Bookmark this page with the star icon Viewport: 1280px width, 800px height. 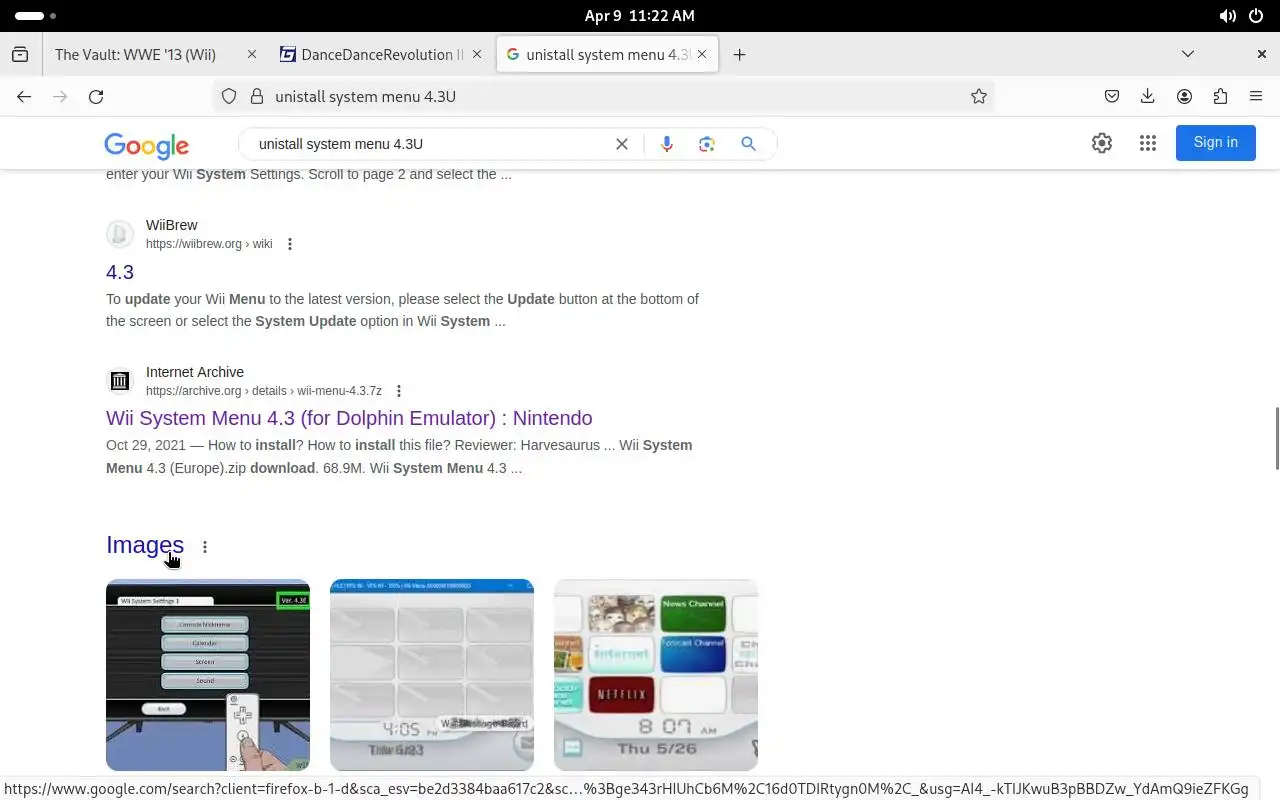[979, 97]
